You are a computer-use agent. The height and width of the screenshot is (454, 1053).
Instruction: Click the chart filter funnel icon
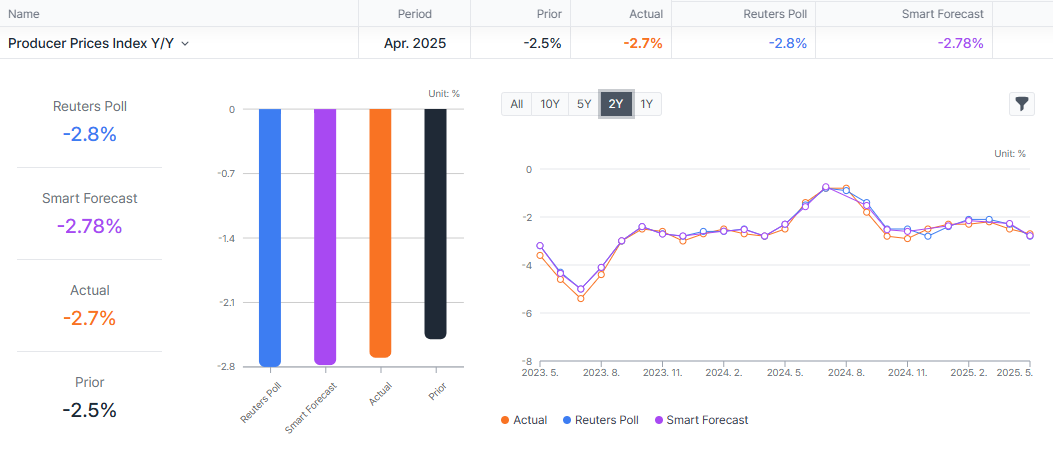[x=1021, y=104]
